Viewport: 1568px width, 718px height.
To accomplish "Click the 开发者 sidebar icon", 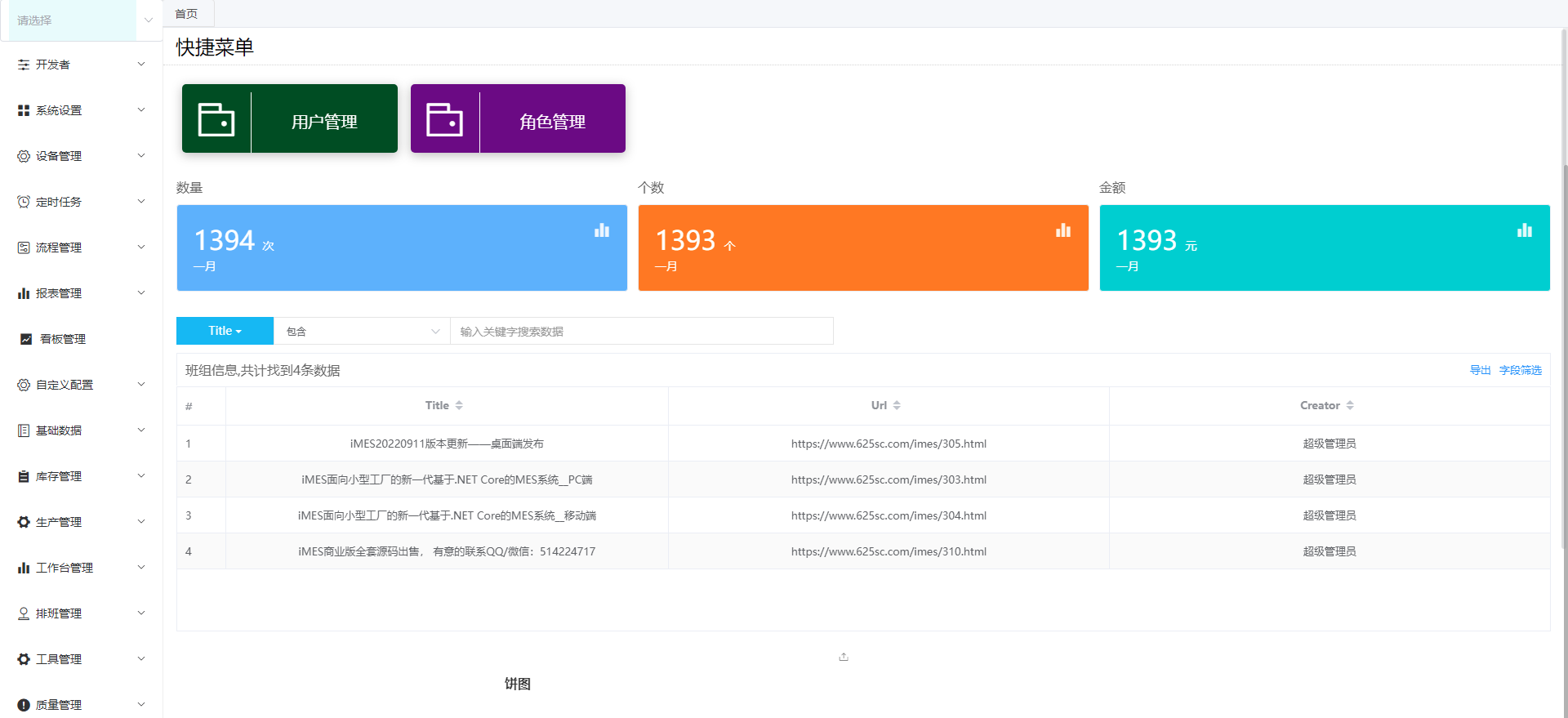I will coord(24,65).
